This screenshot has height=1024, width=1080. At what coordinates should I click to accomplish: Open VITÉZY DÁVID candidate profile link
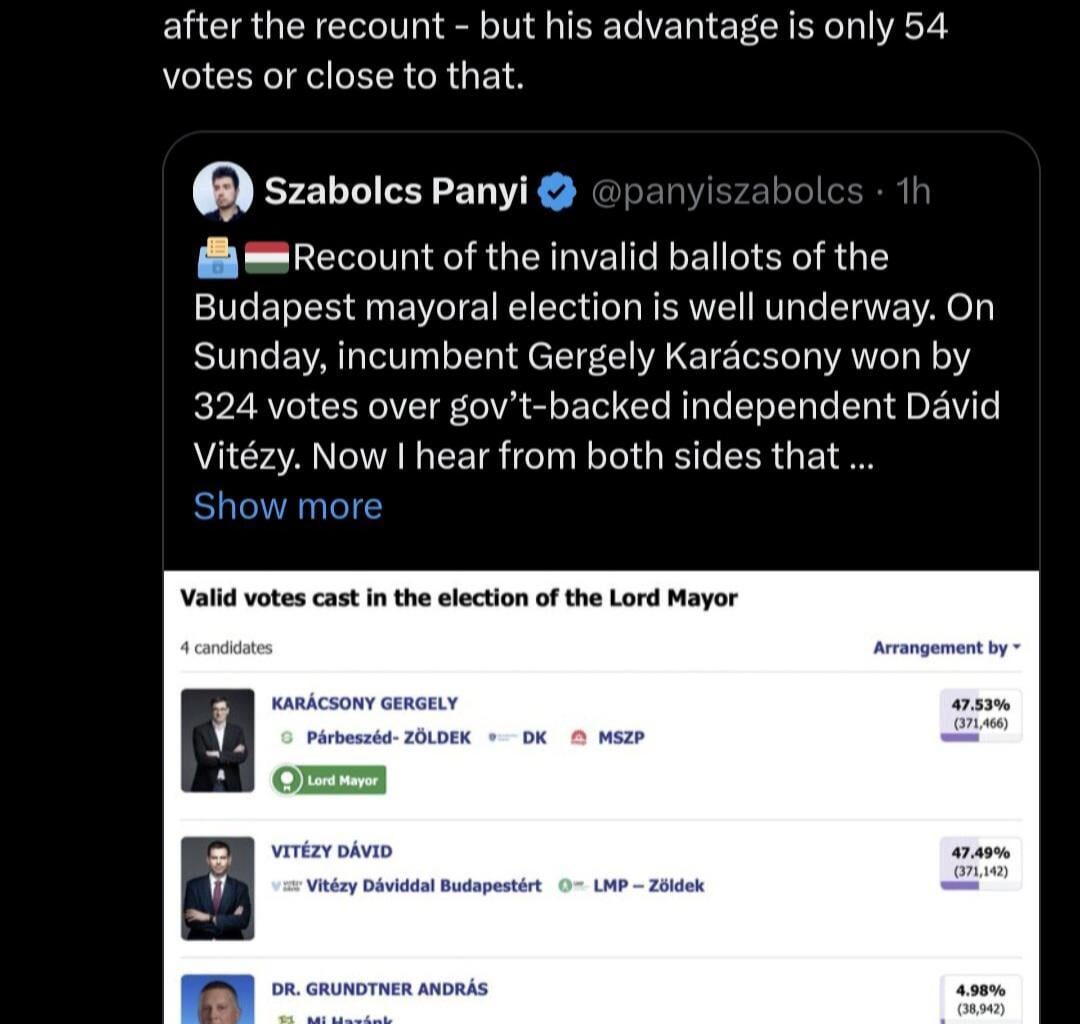330,850
